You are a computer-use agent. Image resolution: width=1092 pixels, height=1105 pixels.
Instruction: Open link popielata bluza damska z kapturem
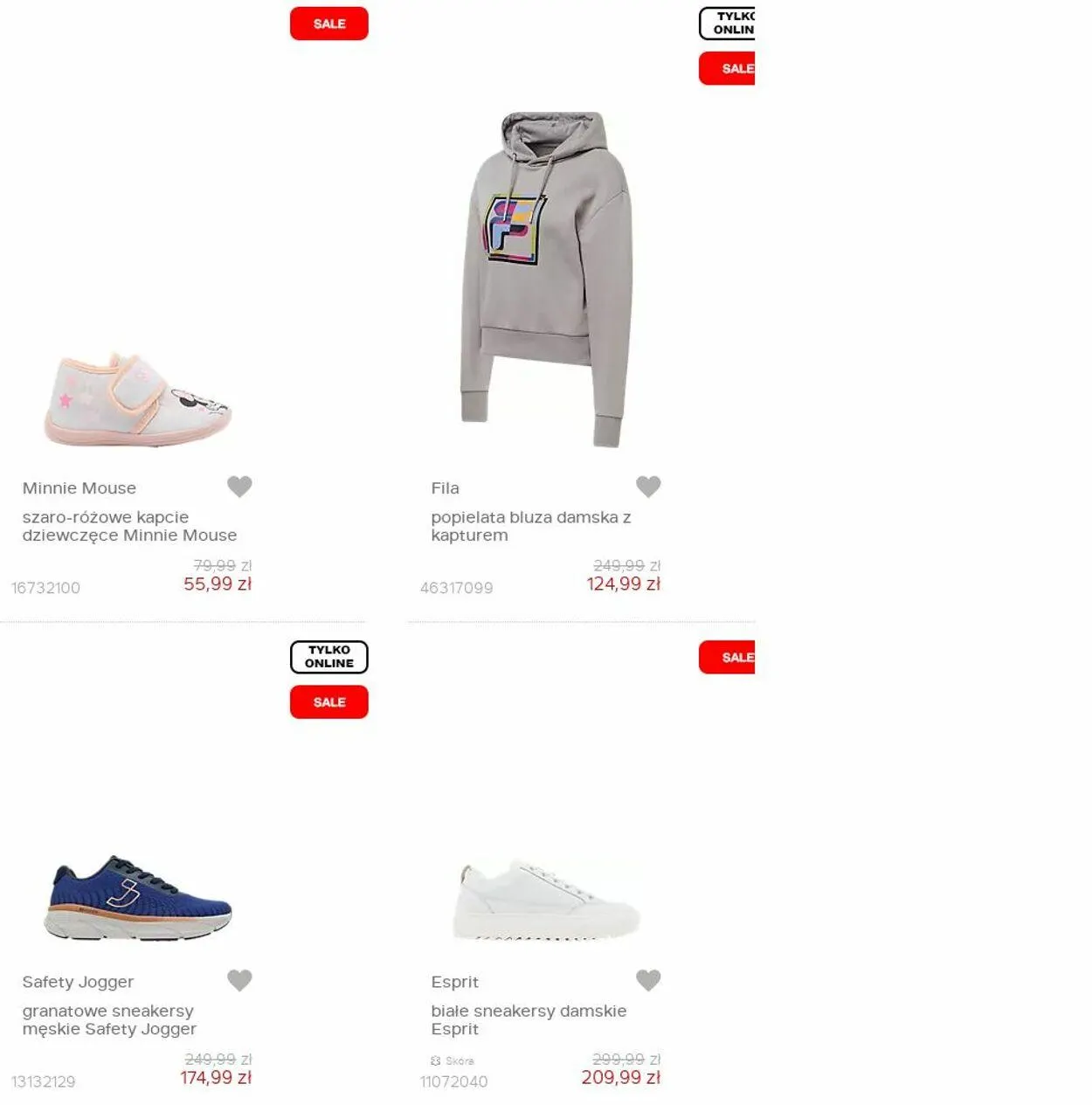coord(531,526)
